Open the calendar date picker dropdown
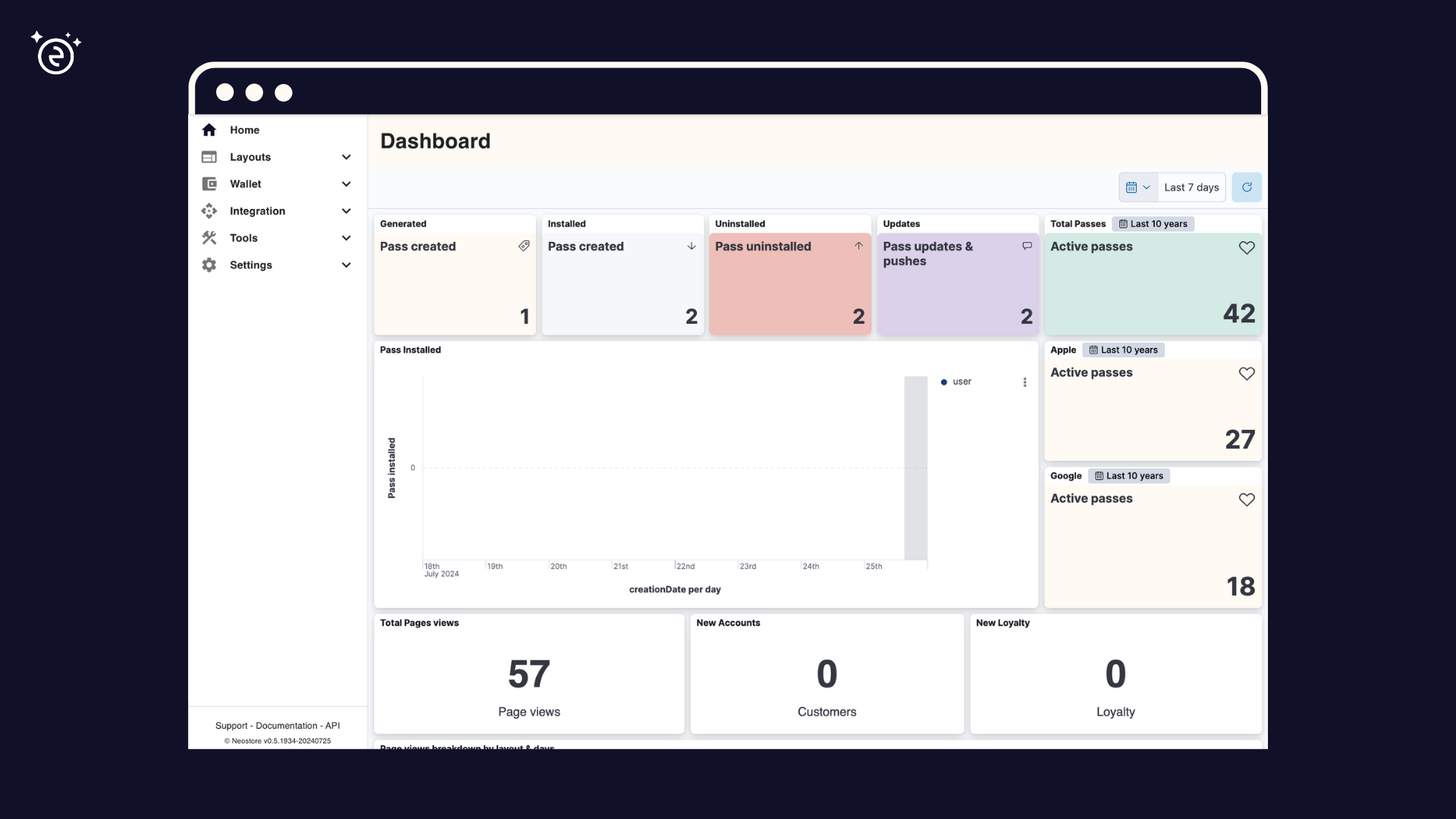Image resolution: width=1456 pixels, height=819 pixels. (x=1137, y=187)
